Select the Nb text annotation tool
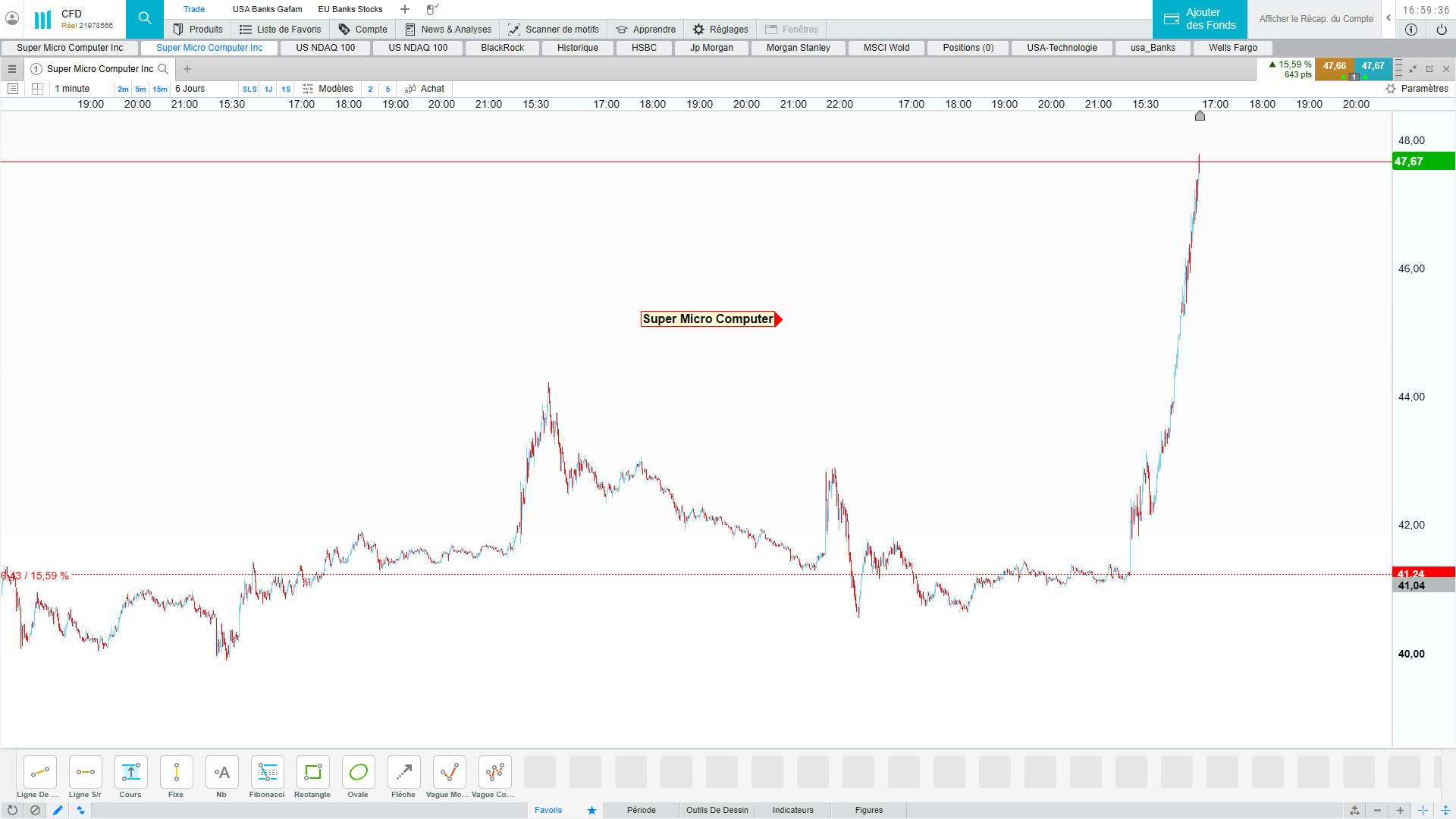The image size is (1456, 819). click(x=221, y=773)
